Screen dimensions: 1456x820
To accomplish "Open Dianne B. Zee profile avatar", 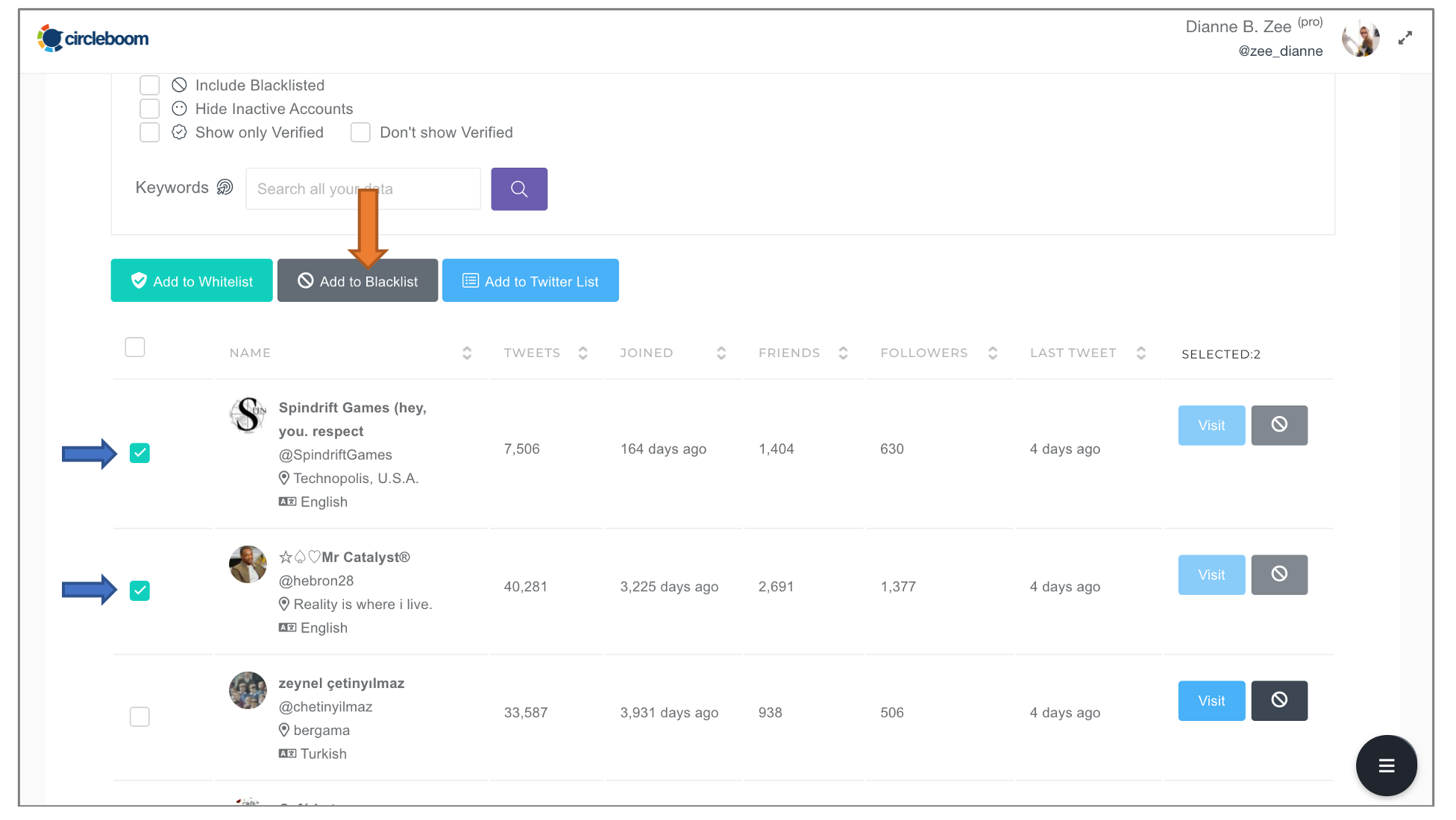I will pos(1361,38).
